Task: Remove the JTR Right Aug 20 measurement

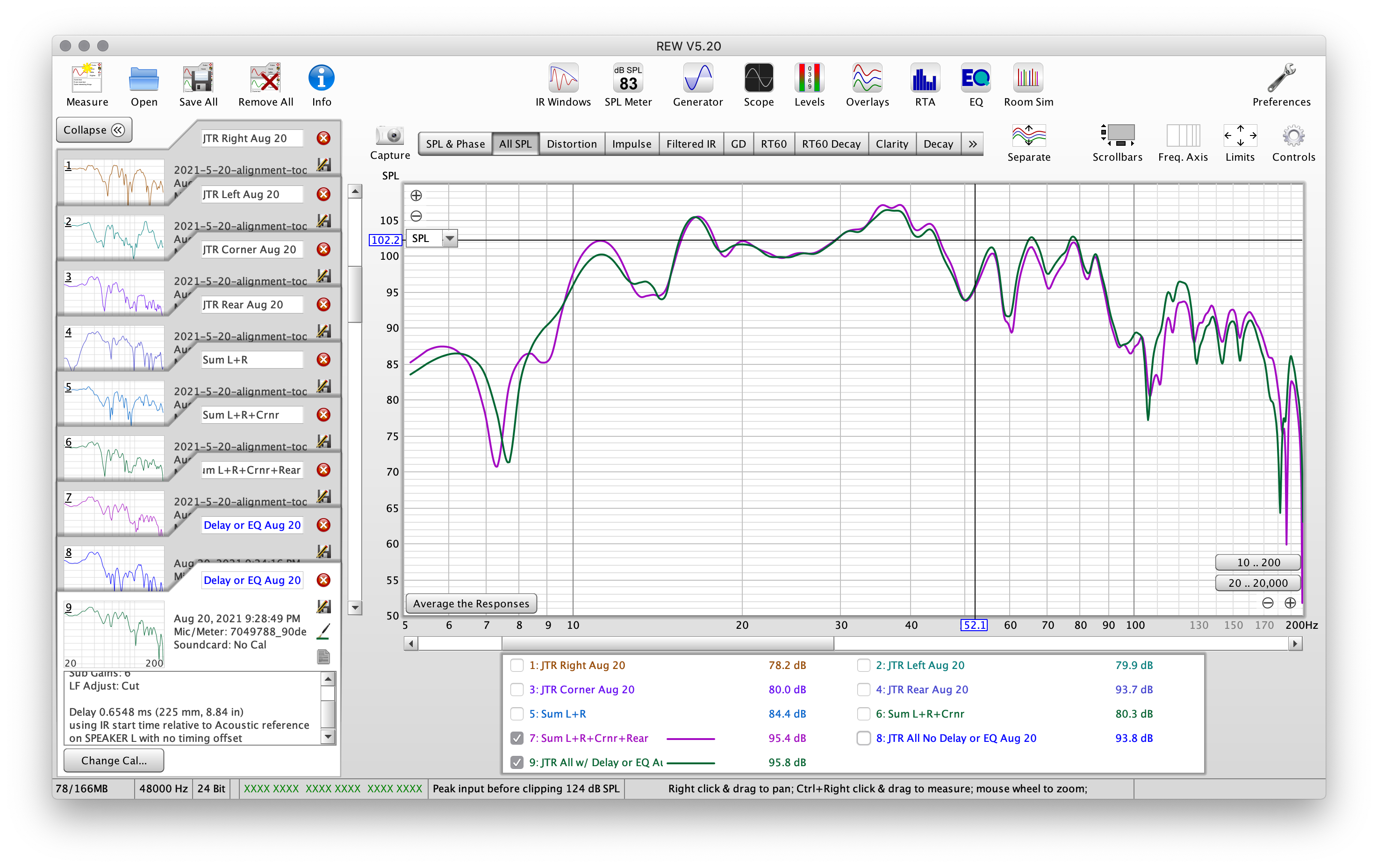Action: pyautogui.click(x=323, y=138)
